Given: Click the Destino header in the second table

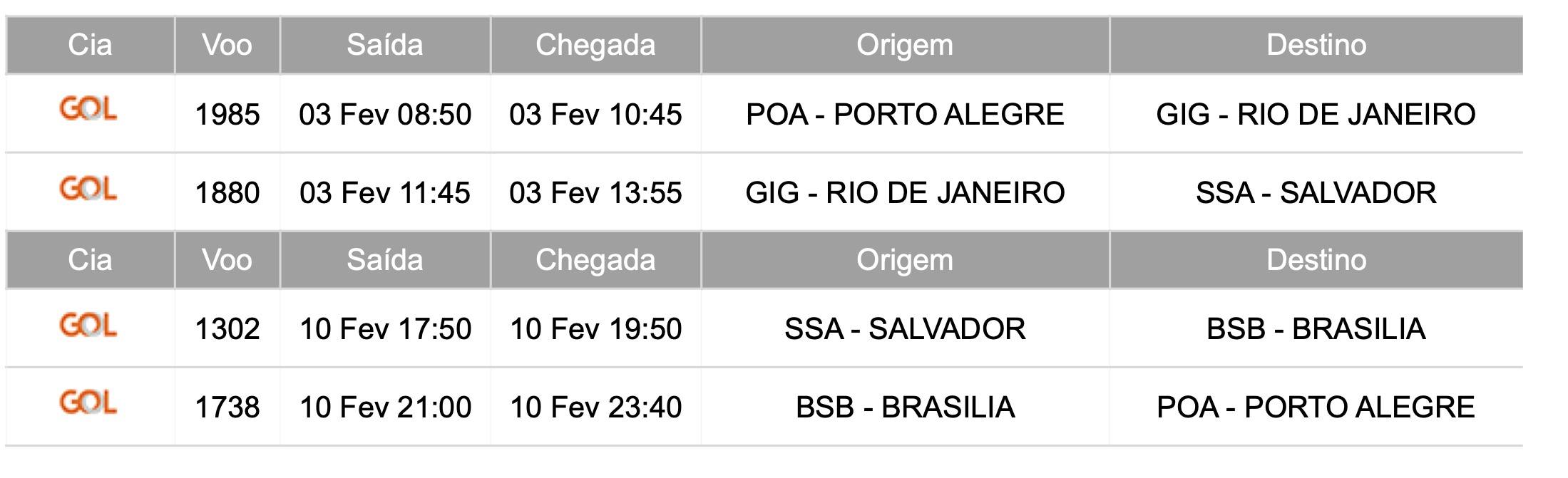Looking at the screenshot, I should click(x=1316, y=260).
